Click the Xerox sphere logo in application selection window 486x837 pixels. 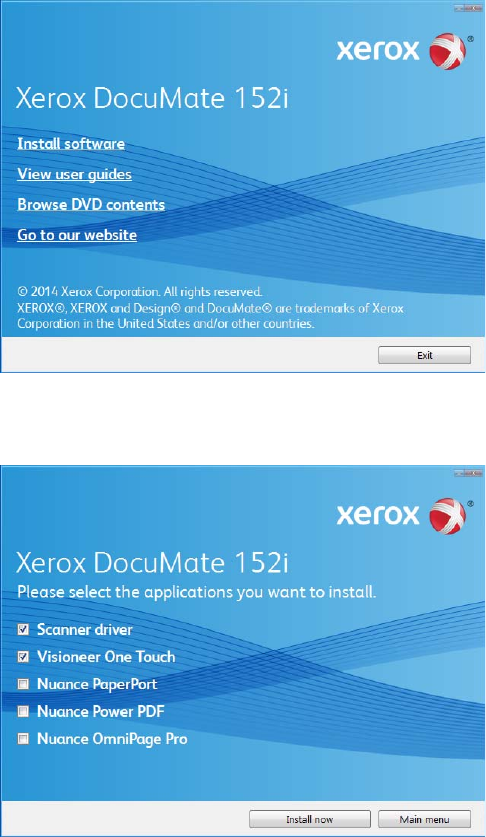(448, 516)
